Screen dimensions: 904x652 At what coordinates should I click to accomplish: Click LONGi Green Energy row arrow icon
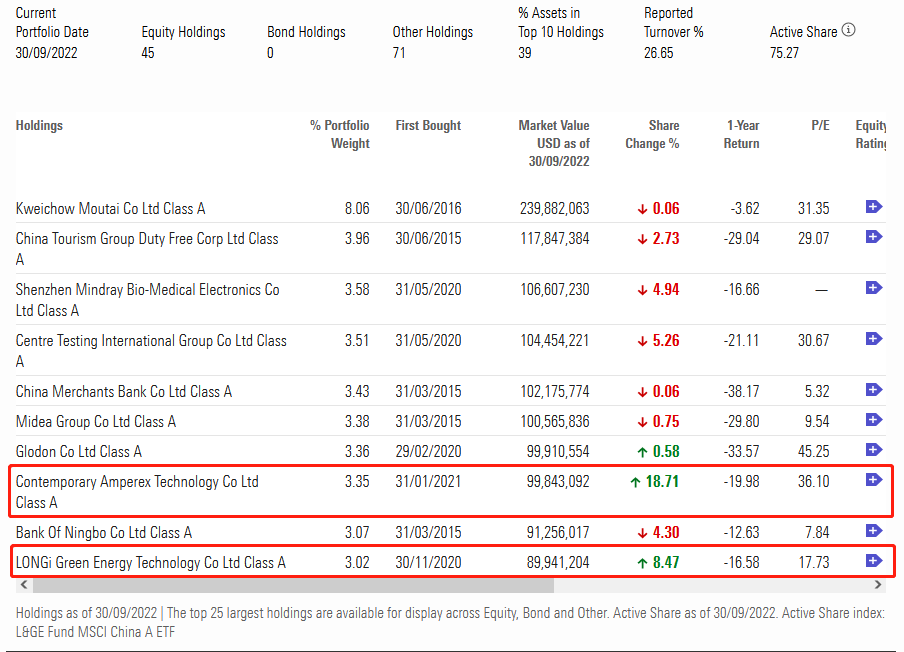click(x=873, y=561)
